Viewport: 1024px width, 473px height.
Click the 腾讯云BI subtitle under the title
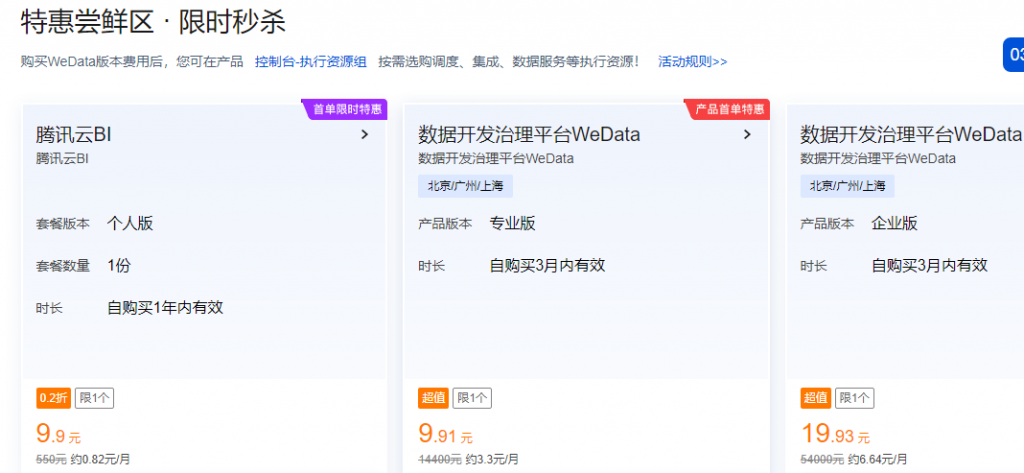62,158
